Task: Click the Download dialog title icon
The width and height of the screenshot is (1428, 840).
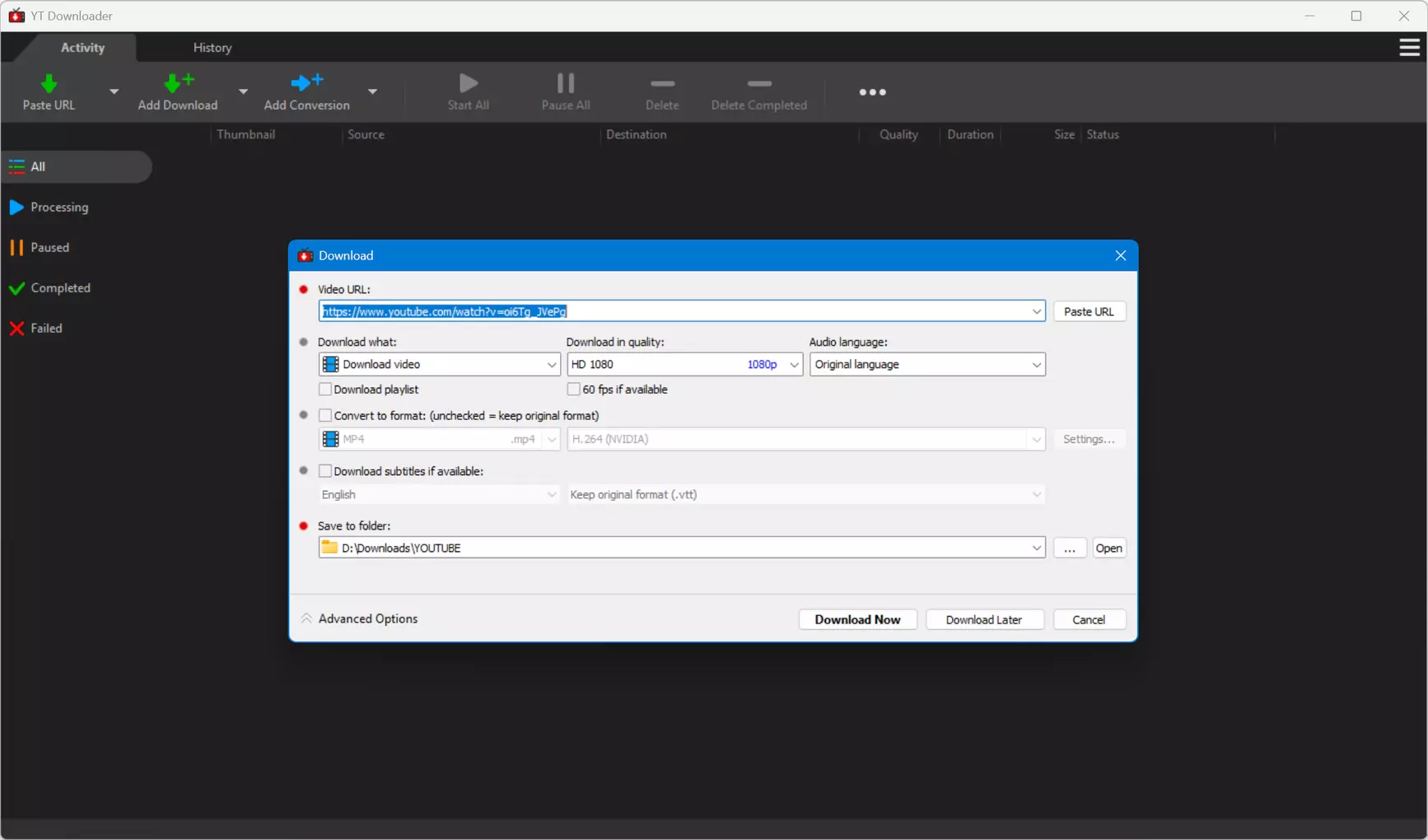Action: coord(306,255)
